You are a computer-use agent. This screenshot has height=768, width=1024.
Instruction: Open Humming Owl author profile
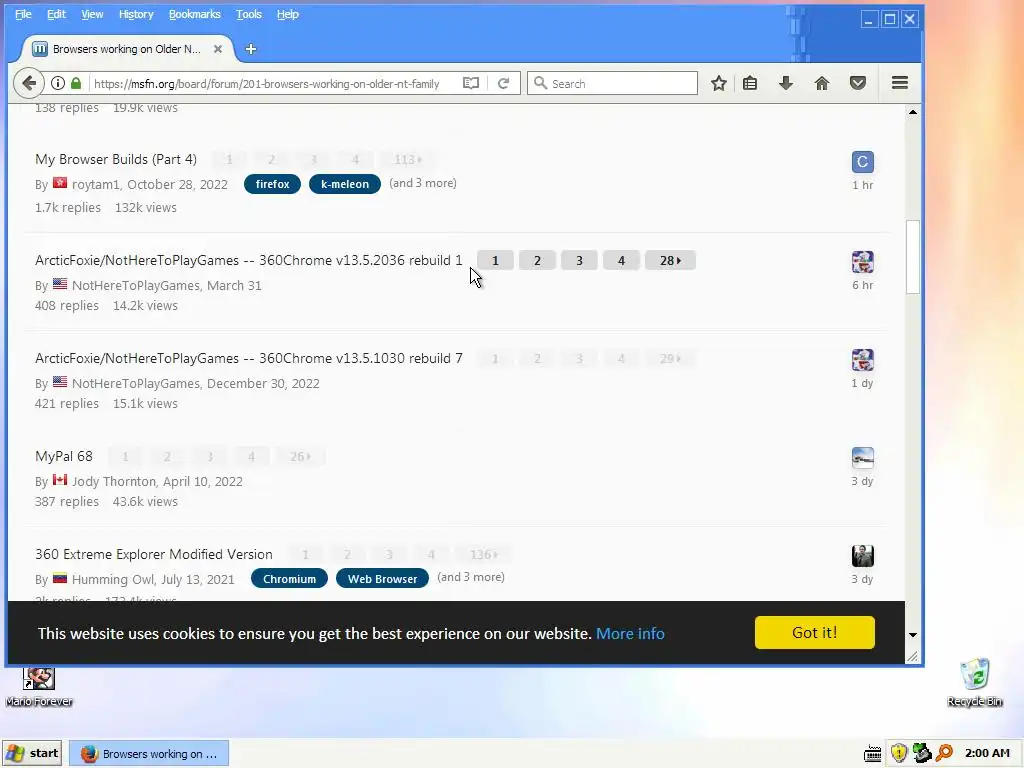[112, 579]
